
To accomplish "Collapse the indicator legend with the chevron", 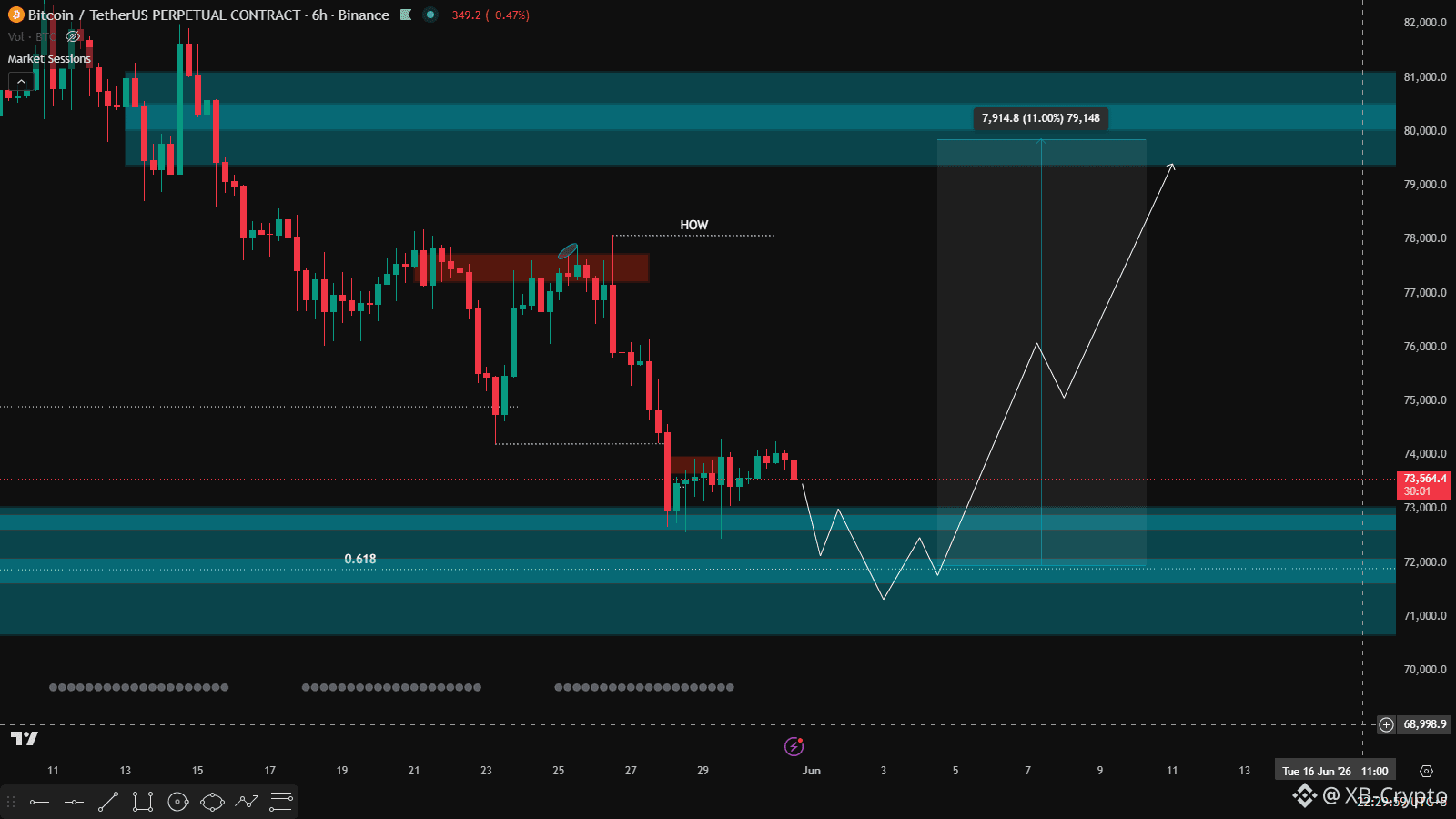I will point(21,82).
